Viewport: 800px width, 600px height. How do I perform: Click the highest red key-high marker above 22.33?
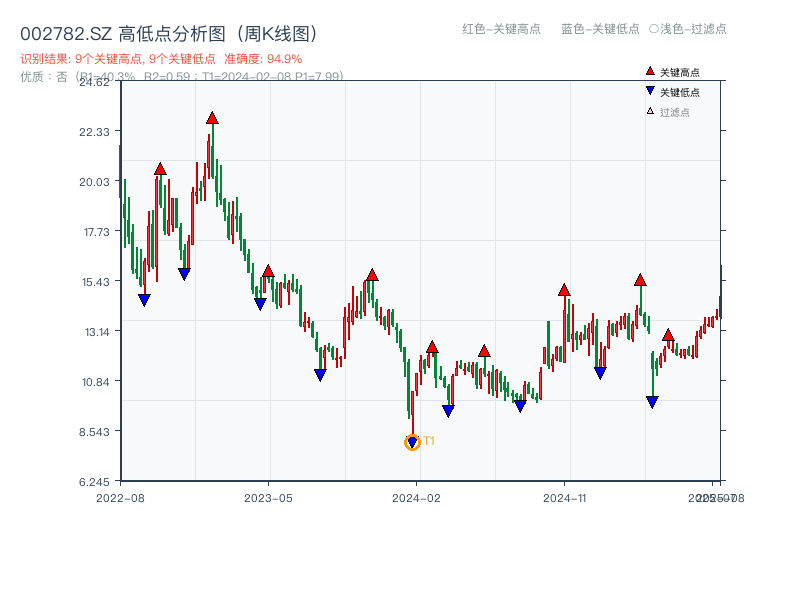[x=212, y=118]
